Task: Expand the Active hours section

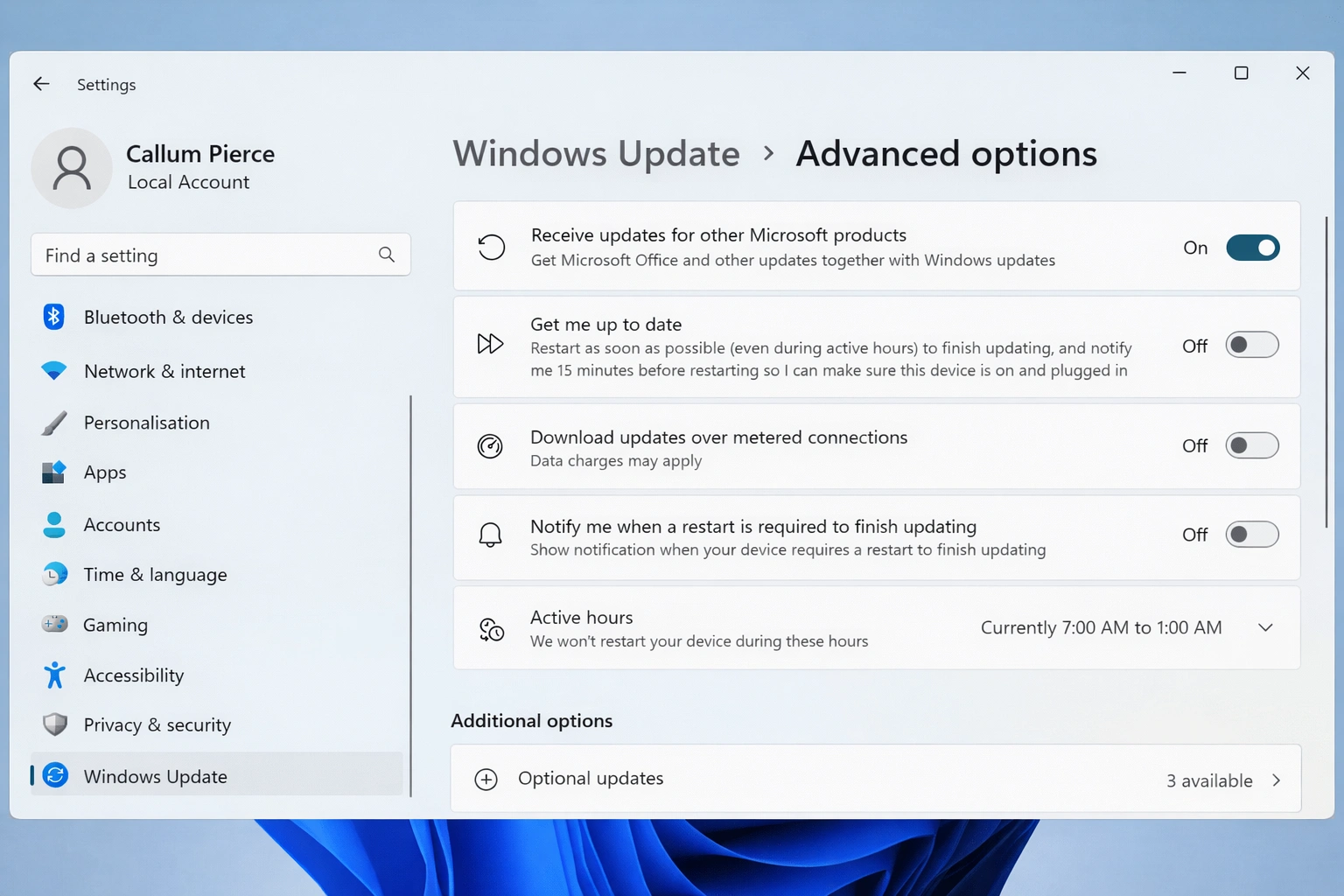Action: 1265,627
